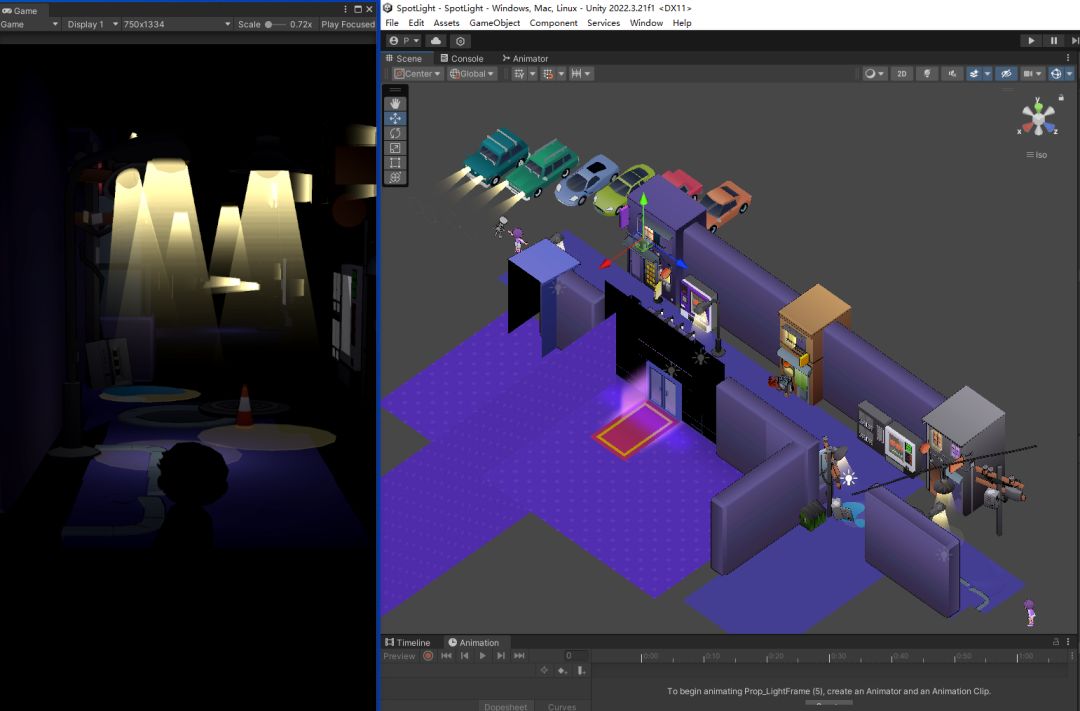
Task: Click the Animation Preview button
Action: 399,656
